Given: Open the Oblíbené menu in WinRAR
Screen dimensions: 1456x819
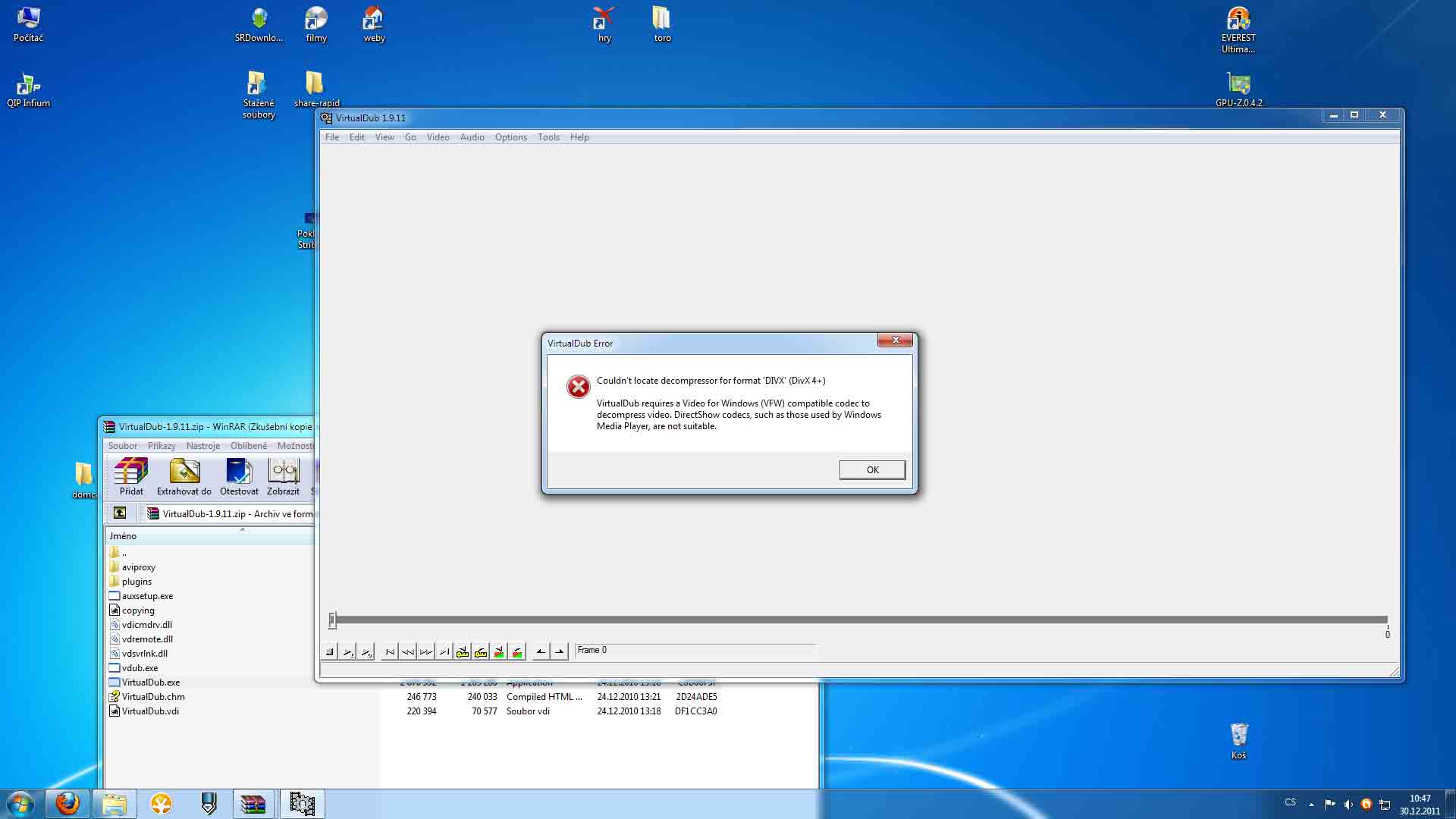Looking at the screenshot, I should 249,446.
